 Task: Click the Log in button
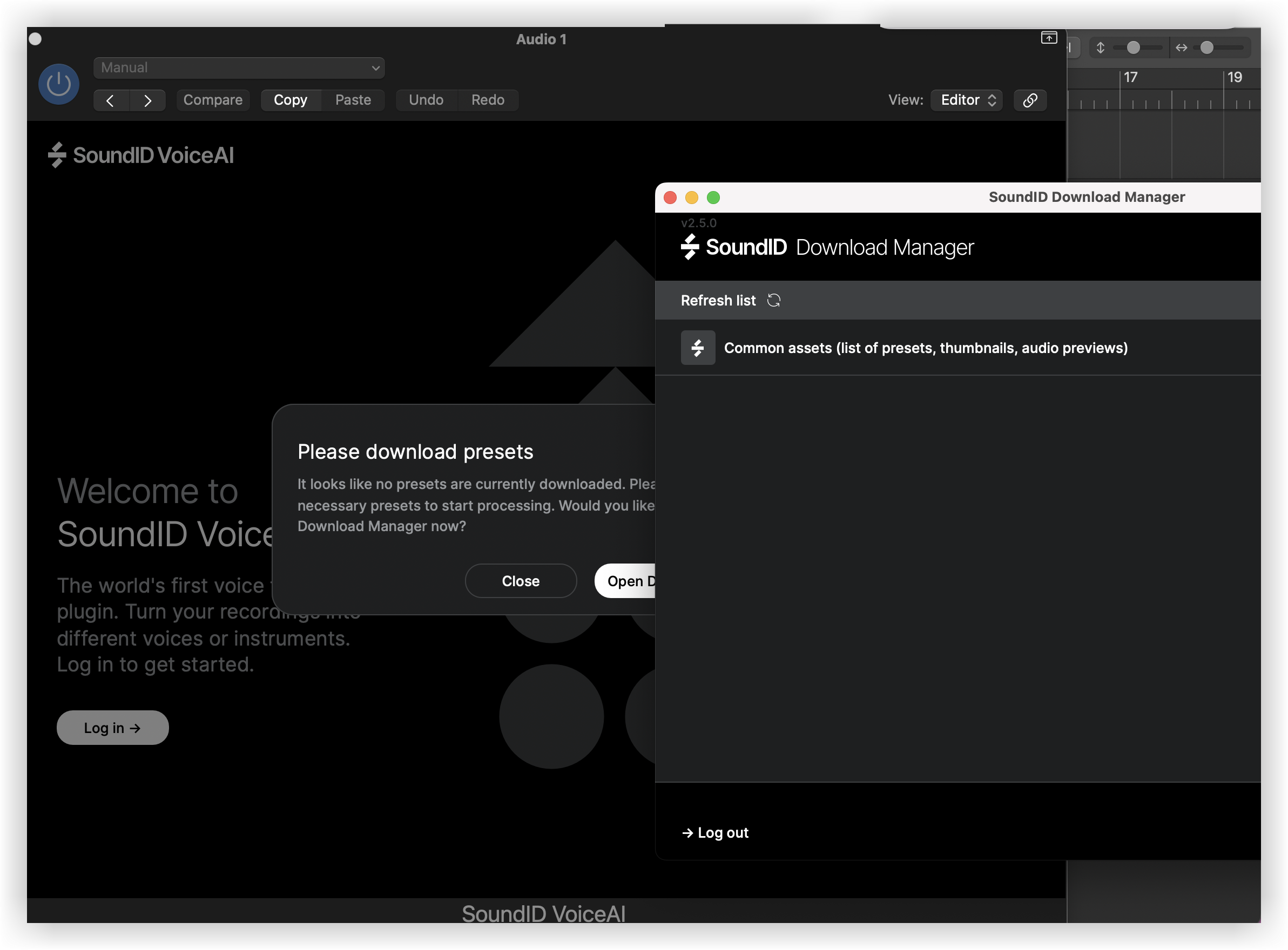coord(113,728)
